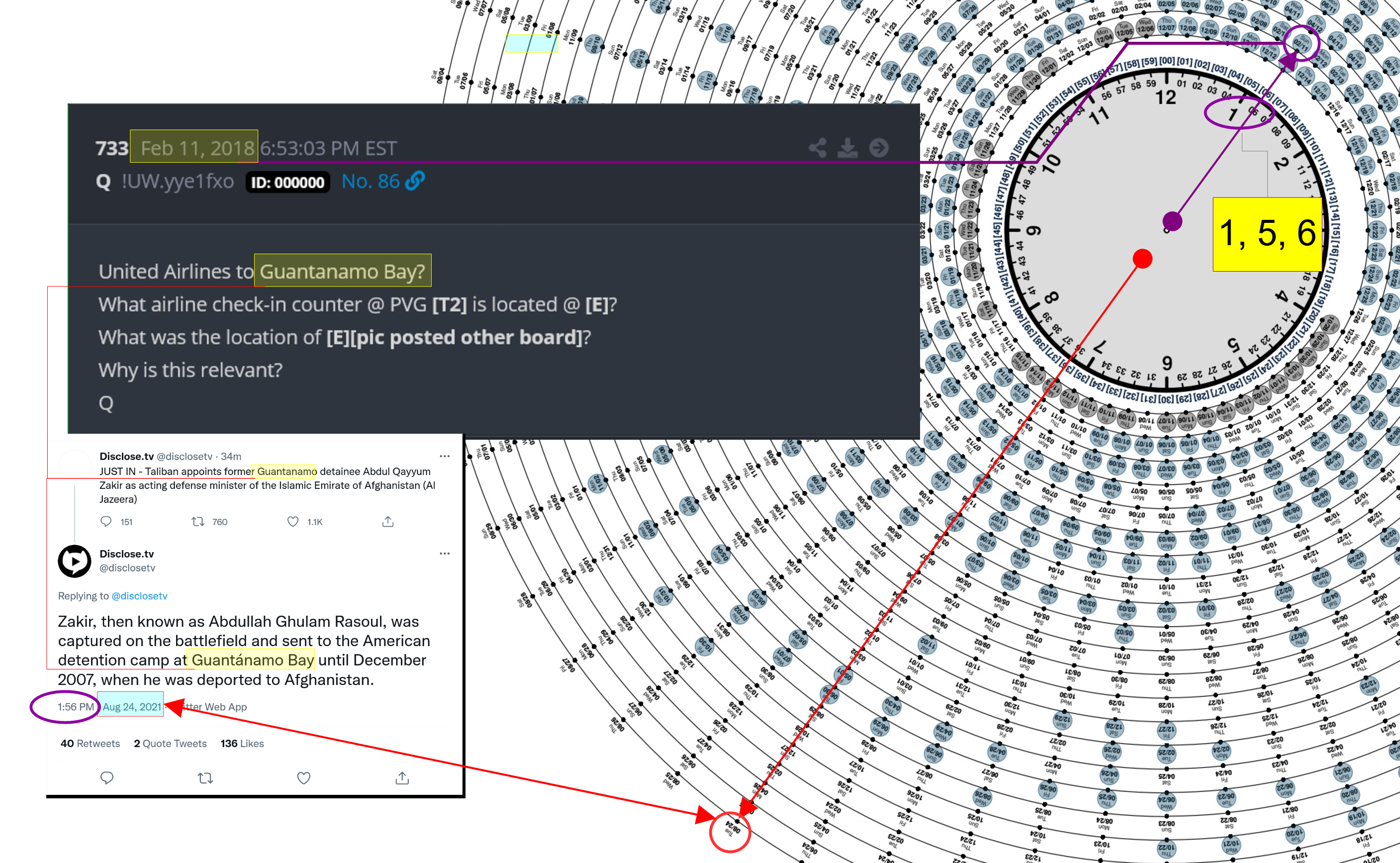The width and height of the screenshot is (1400, 863).
Task: Open the three-dot menu on the Zakir reply tweet
Action: click(x=445, y=553)
